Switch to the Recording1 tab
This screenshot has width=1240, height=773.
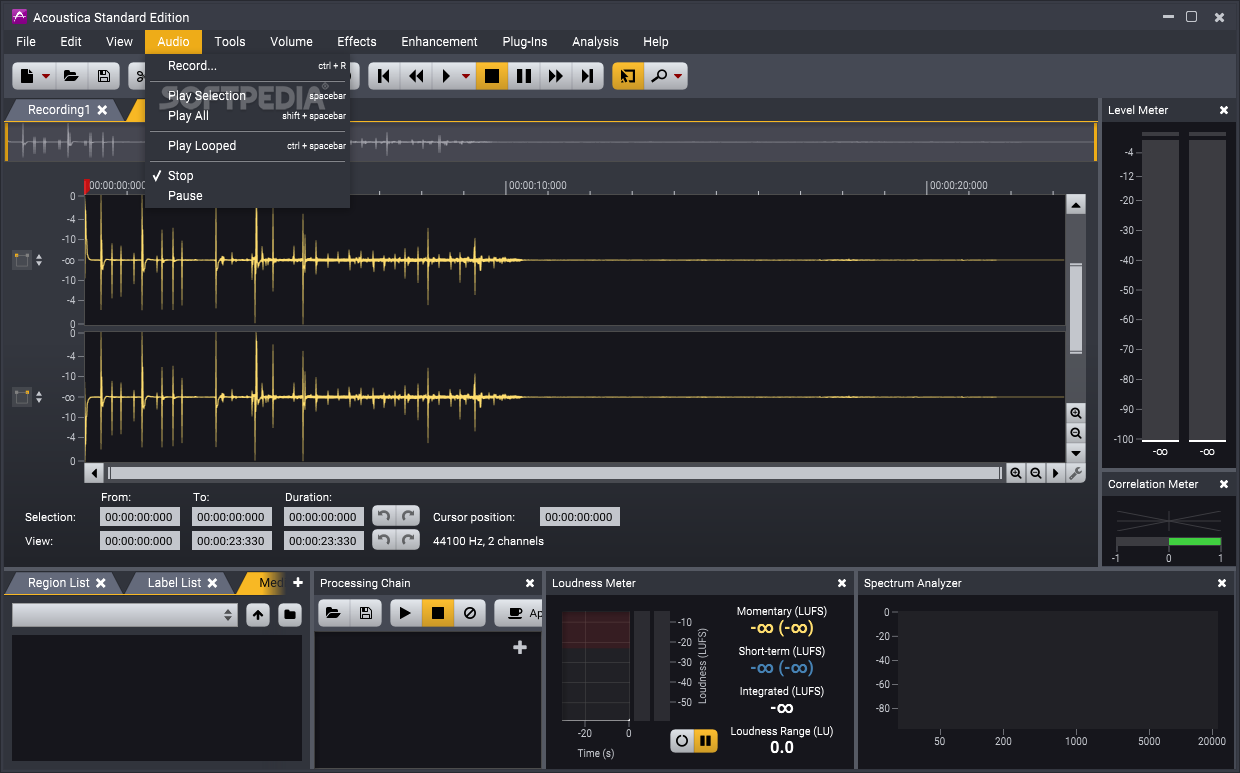tap(59, 110)
